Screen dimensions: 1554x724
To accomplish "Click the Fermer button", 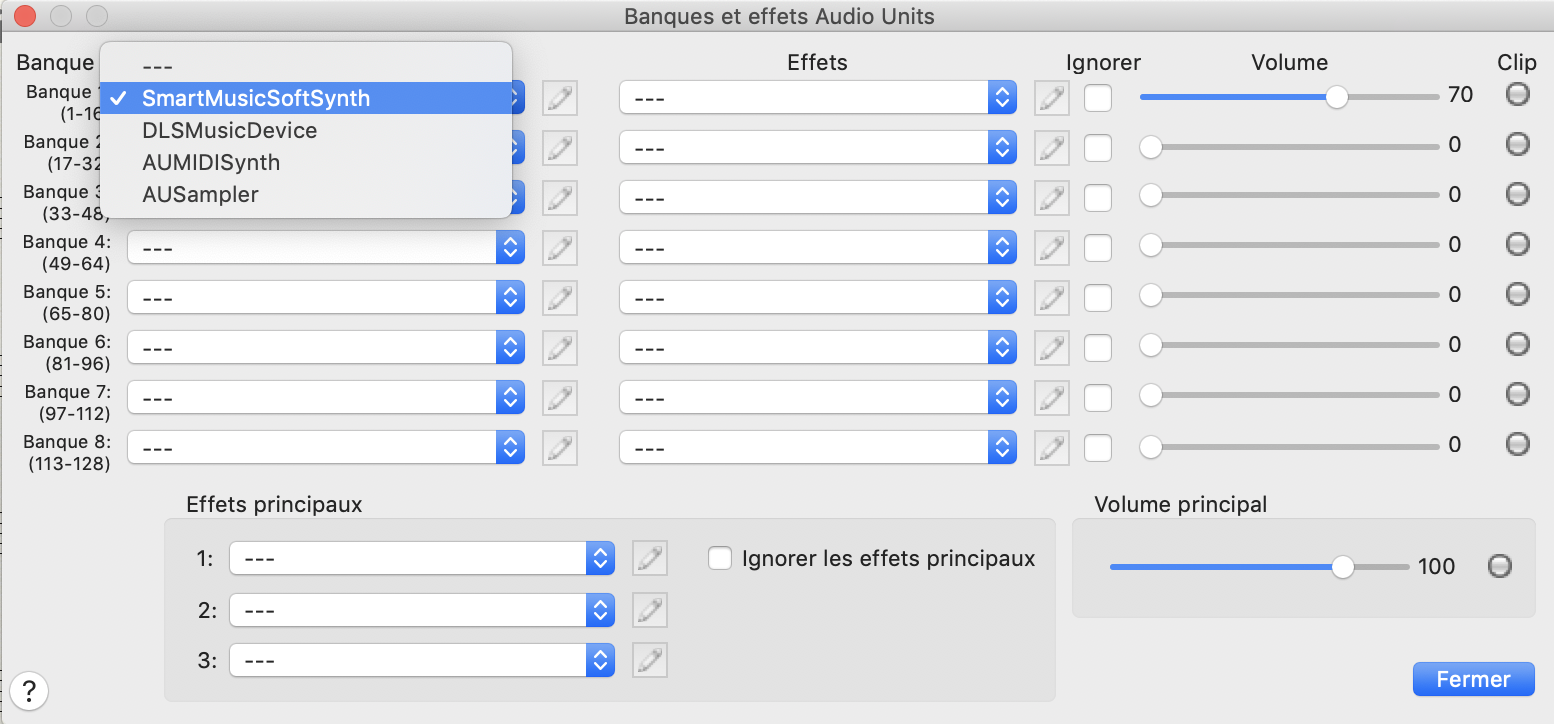I will click(x=1473, y=679).
